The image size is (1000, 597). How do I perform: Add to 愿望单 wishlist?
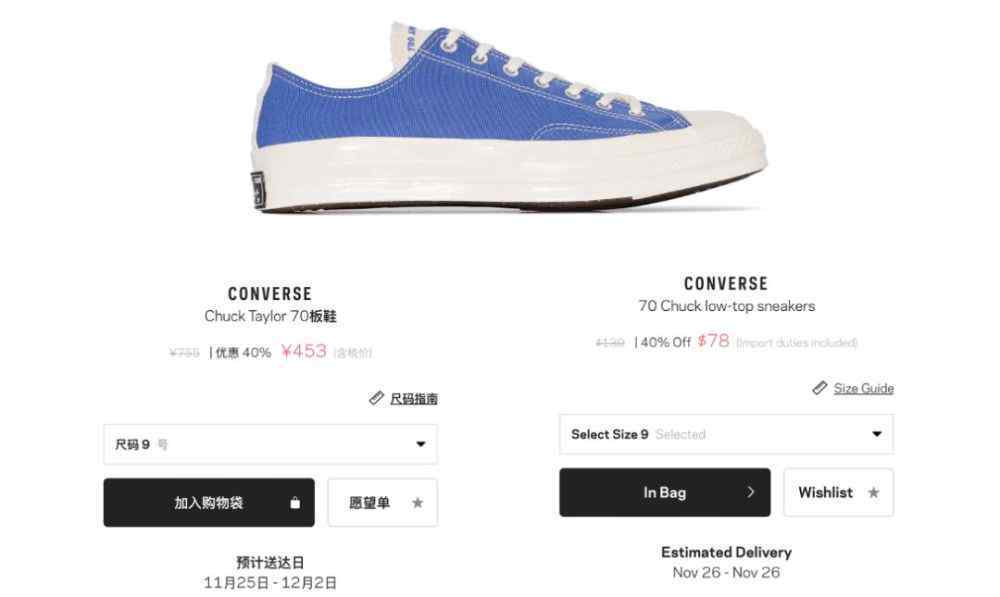click(383, 503)
